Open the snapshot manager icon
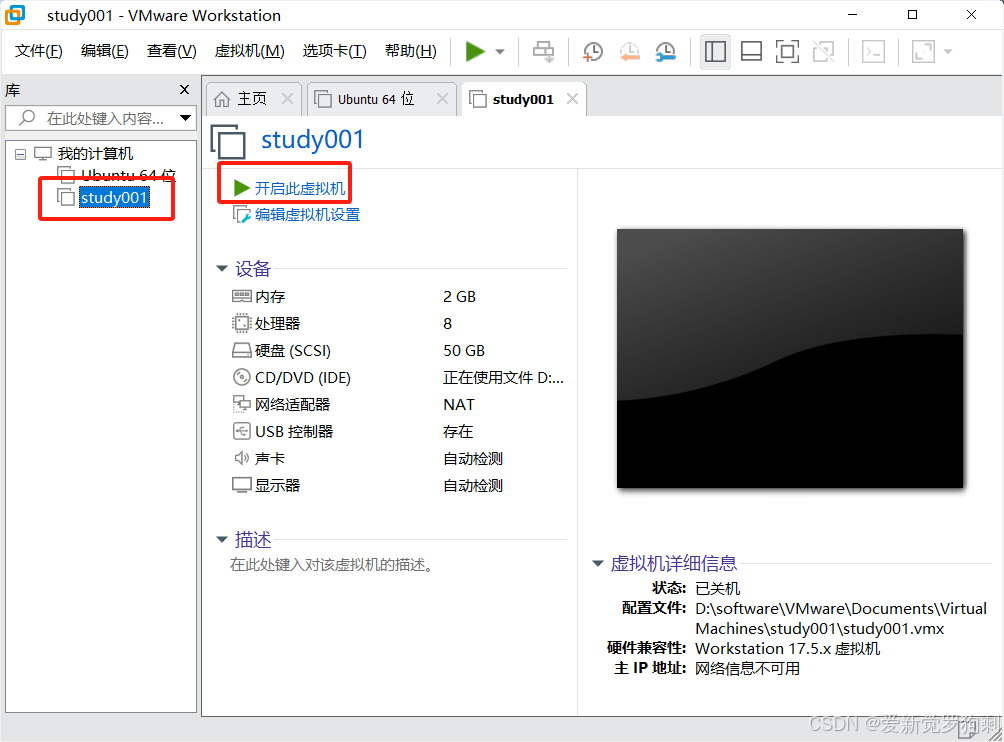Image resolution: width=1004 pixels, height=742 pixels. pos(666,51)
